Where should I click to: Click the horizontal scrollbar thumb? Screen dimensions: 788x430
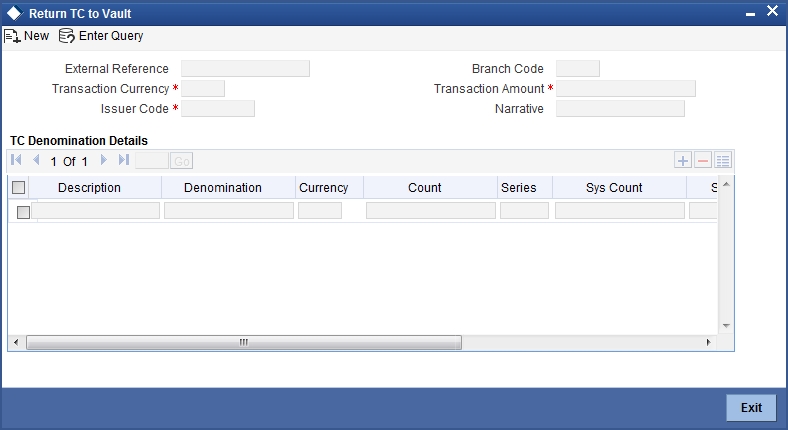pos(244,343)
